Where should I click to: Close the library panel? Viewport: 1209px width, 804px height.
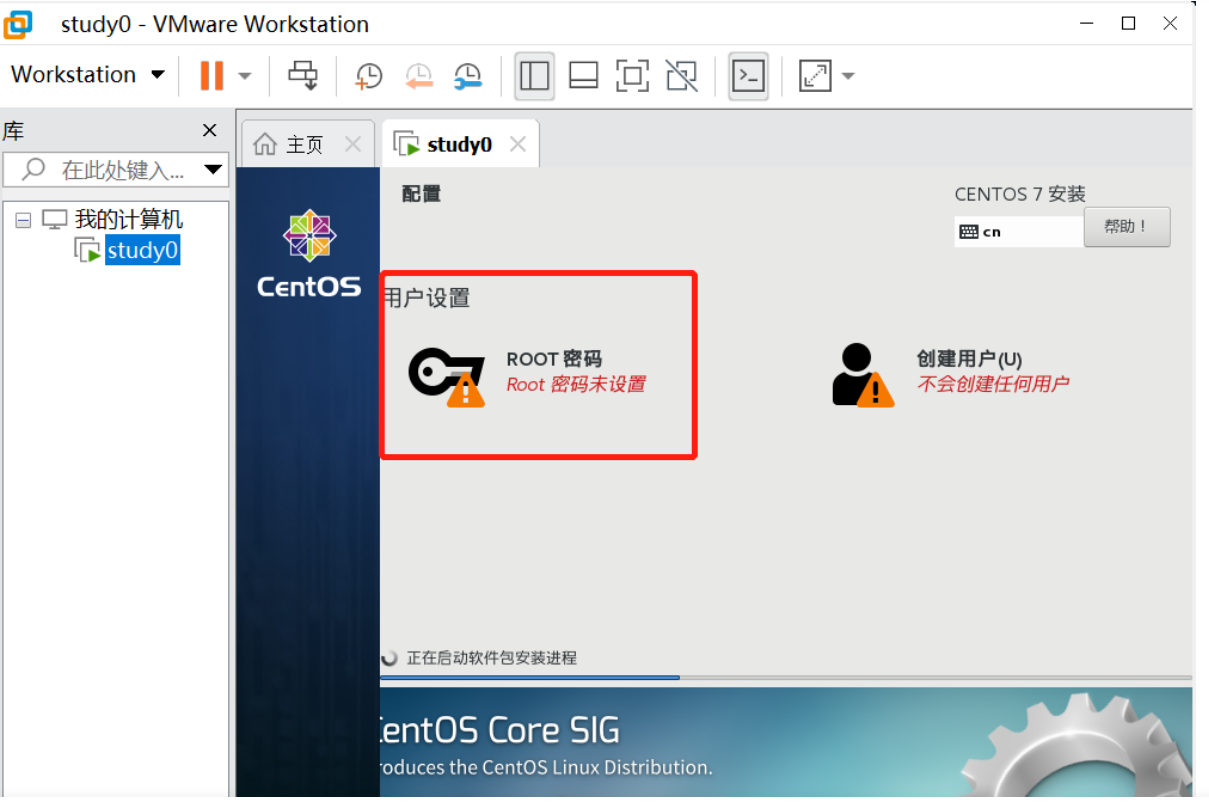pyautogui.click(x=210, y=130)
